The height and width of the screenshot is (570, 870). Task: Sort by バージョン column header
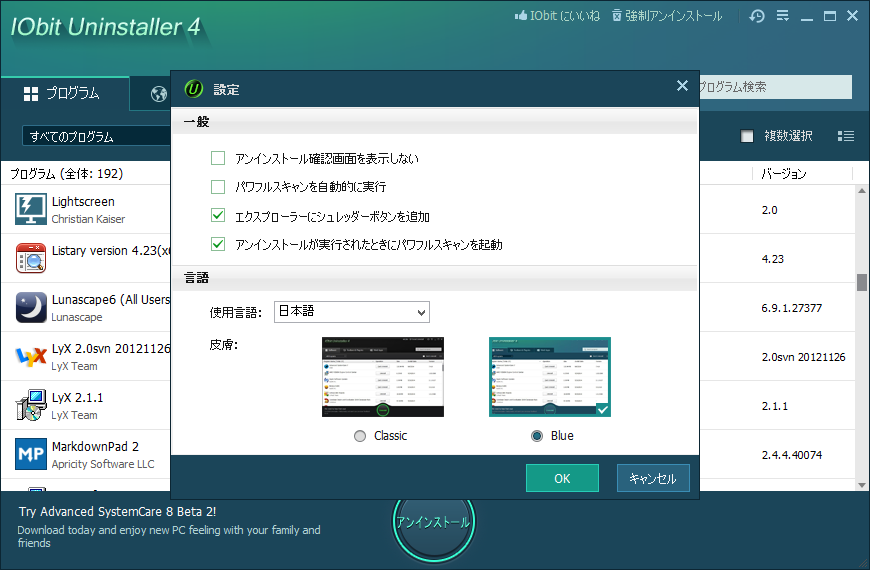(783, 174)
